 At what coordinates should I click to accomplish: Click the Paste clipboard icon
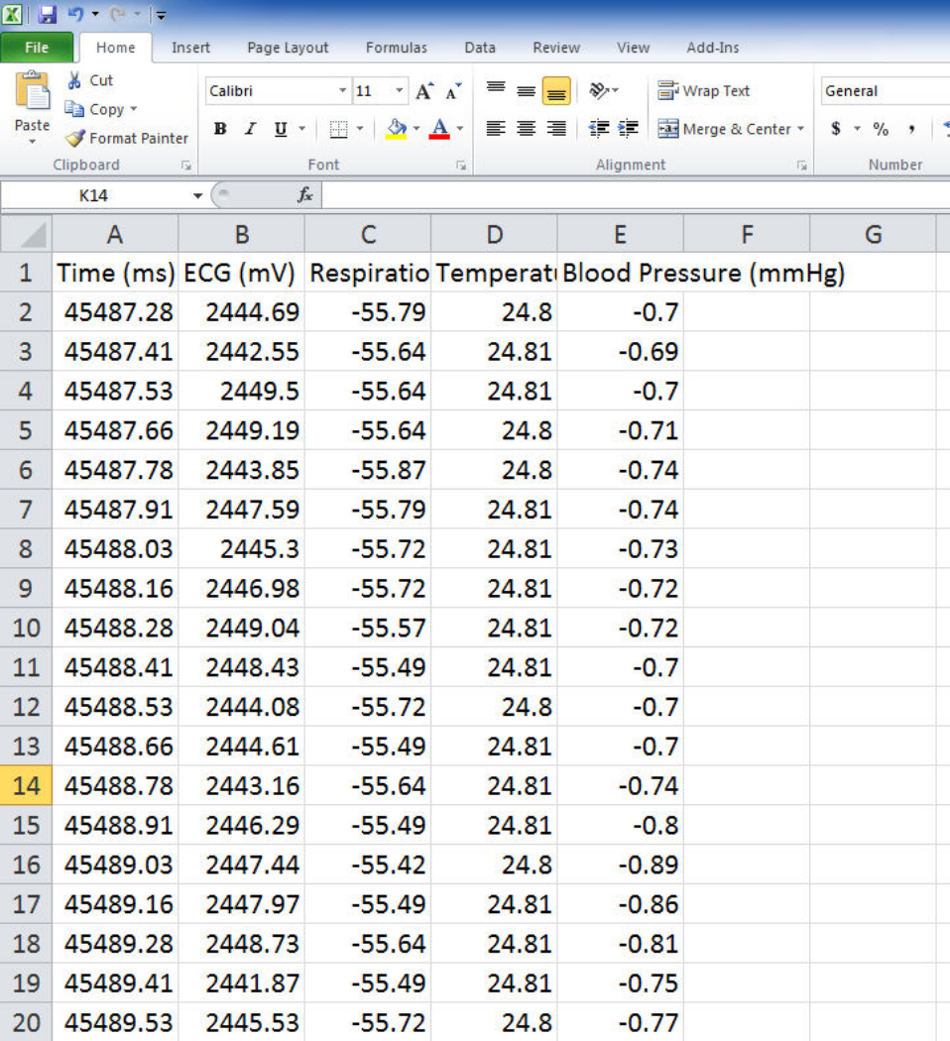tap(32, 93)
